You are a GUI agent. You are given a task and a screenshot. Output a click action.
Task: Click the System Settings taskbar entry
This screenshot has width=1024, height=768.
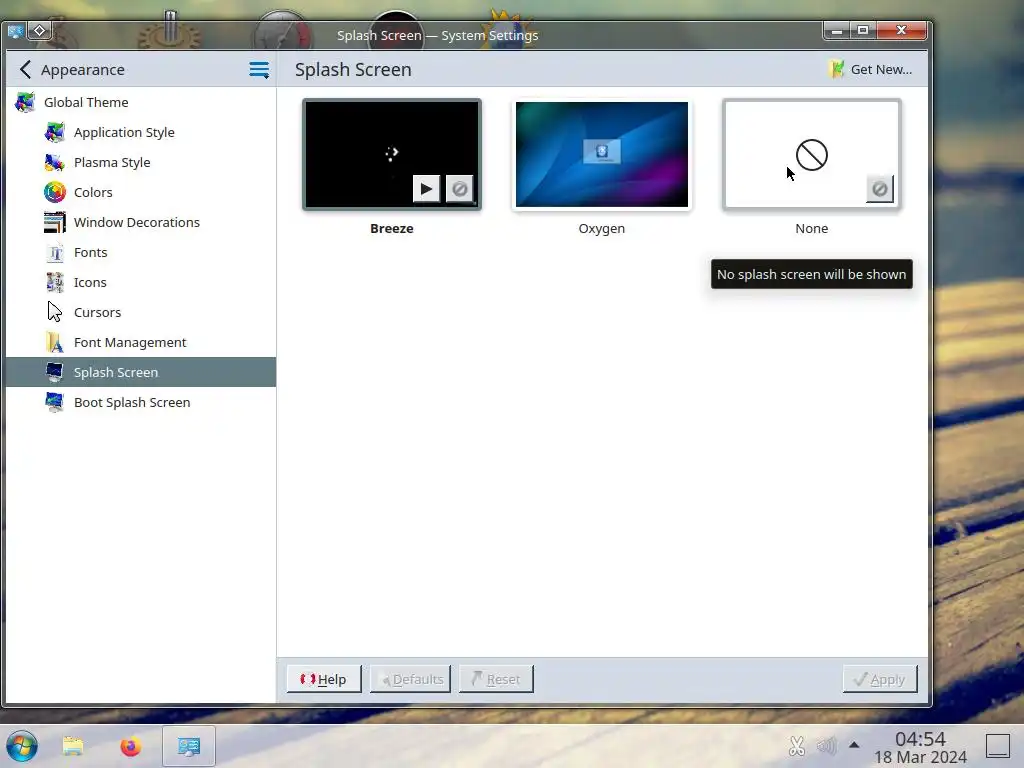[x=189, y=746]
